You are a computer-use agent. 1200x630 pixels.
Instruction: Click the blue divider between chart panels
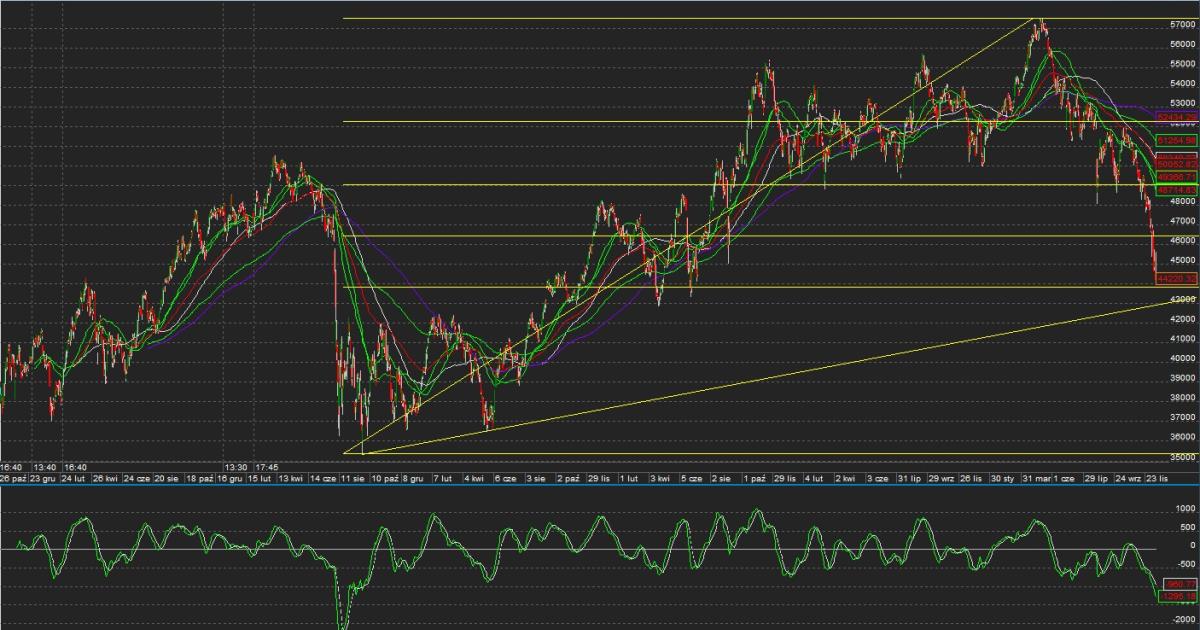click(600, 487)
